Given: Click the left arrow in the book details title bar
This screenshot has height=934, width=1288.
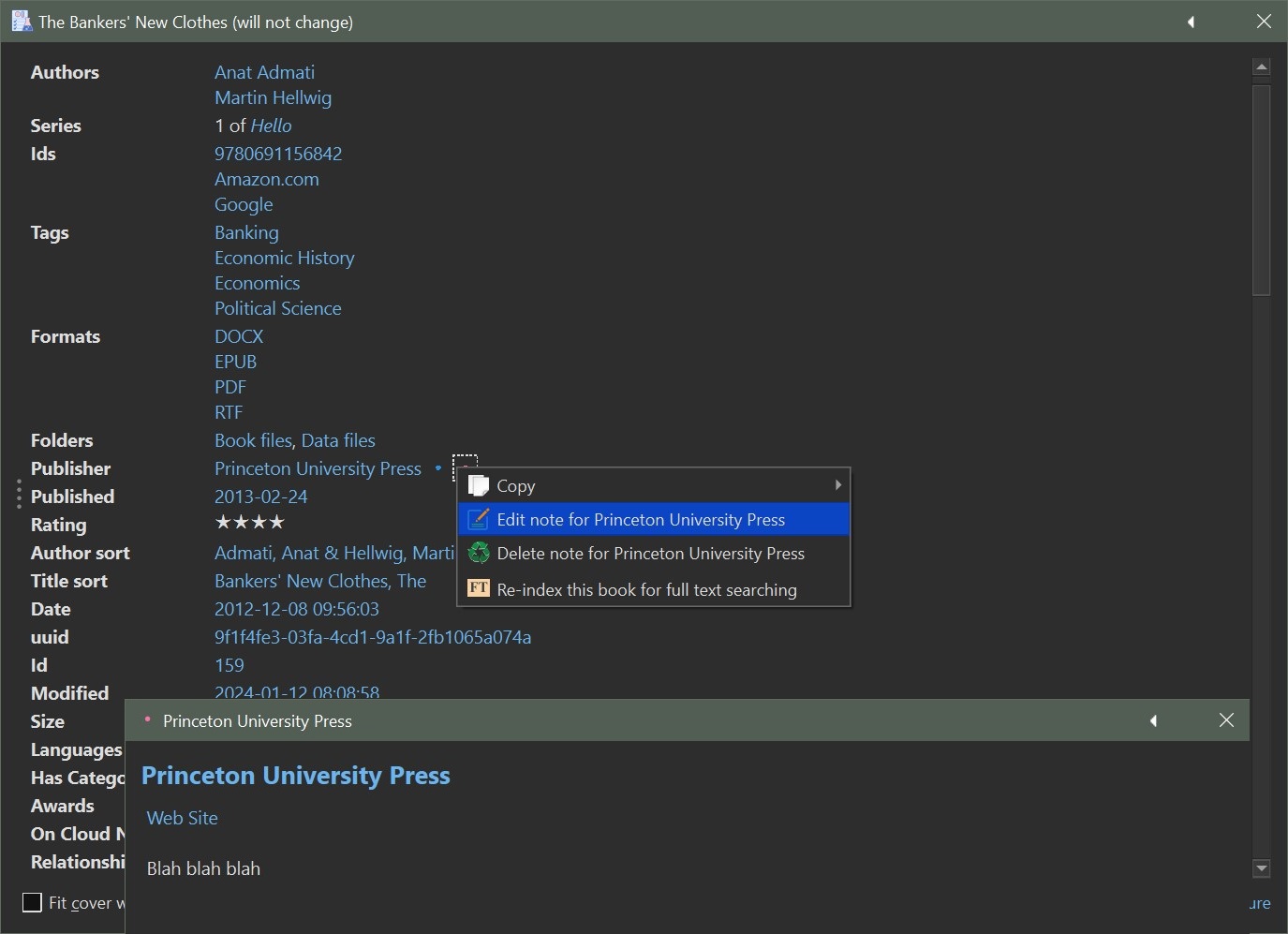Looking at the screenshot, I should coord(1192,22).
